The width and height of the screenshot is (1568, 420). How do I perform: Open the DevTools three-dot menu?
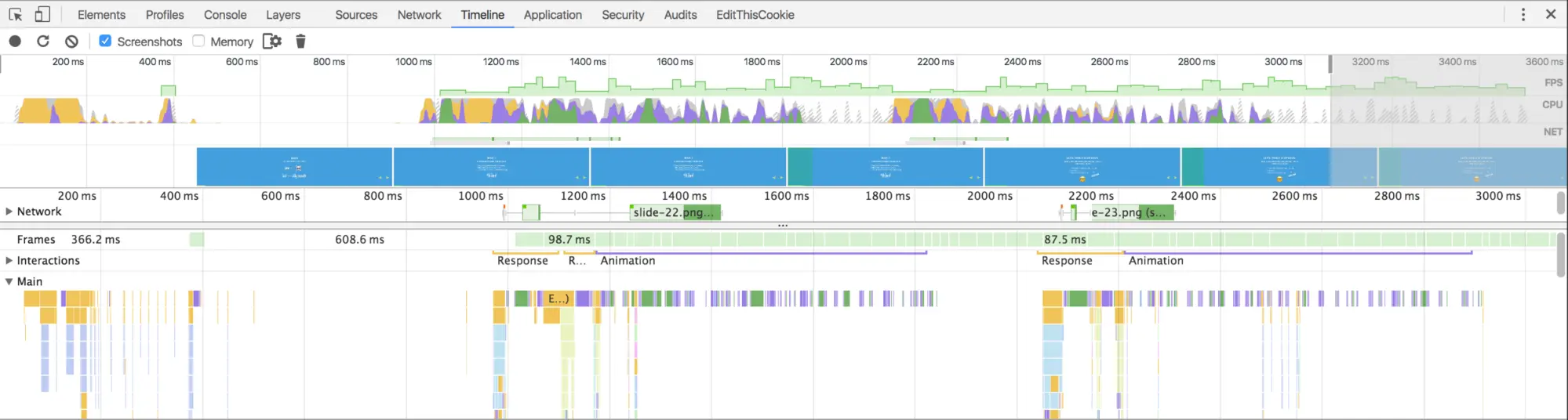1523,15
